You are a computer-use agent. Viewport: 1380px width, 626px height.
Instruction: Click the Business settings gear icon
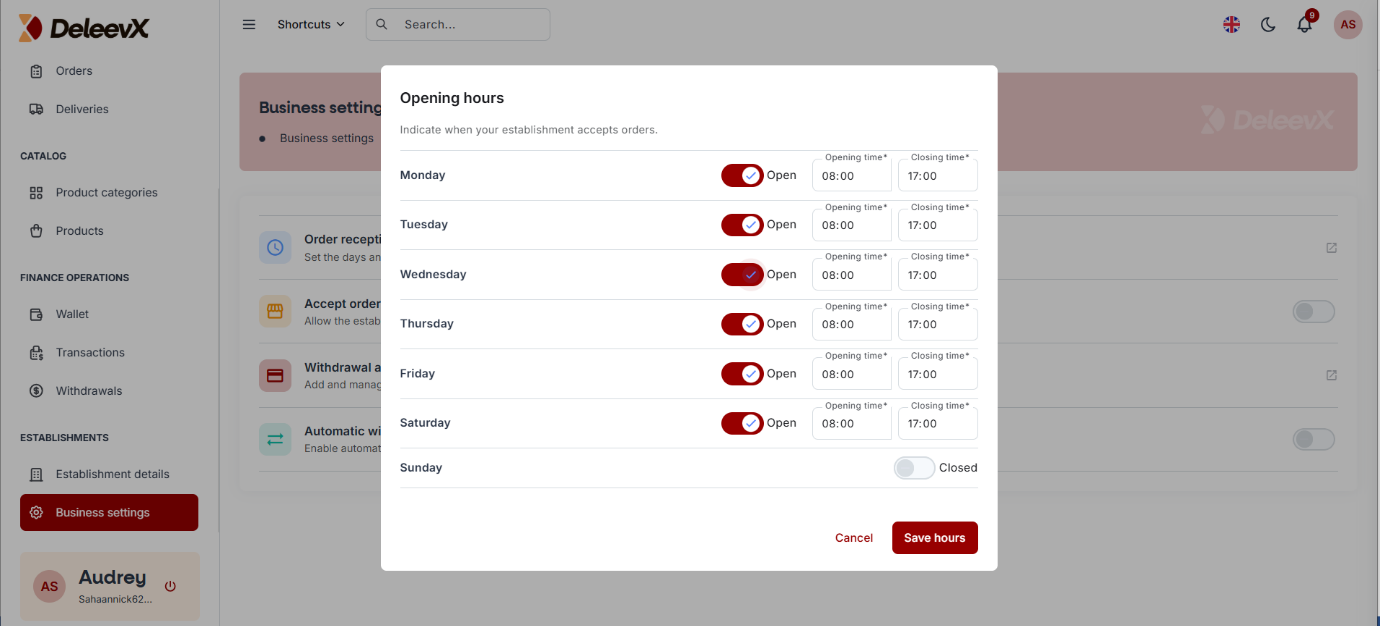[x=36, y=513]
